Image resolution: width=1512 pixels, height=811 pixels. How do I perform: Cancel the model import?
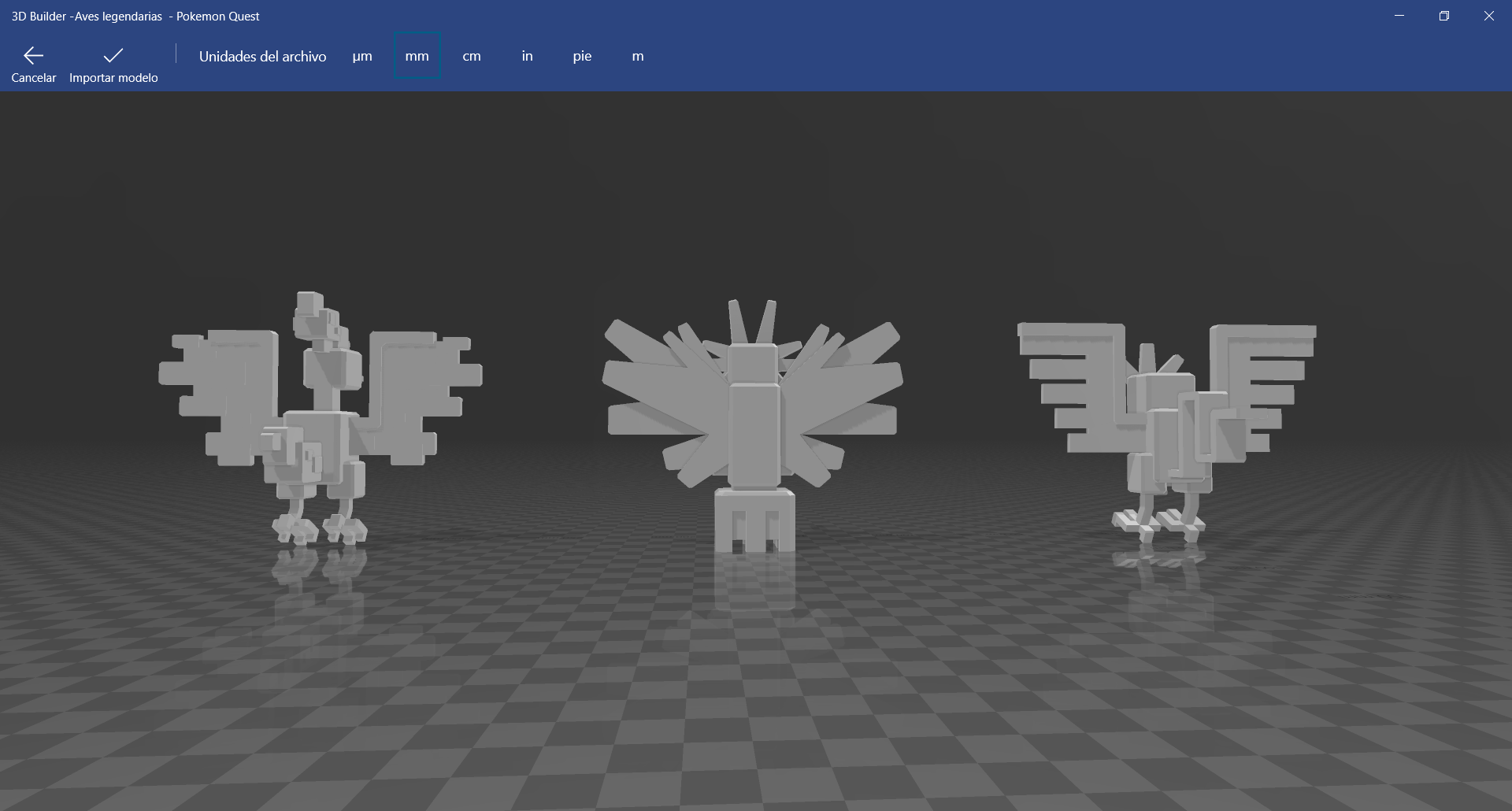coord(33,63)
